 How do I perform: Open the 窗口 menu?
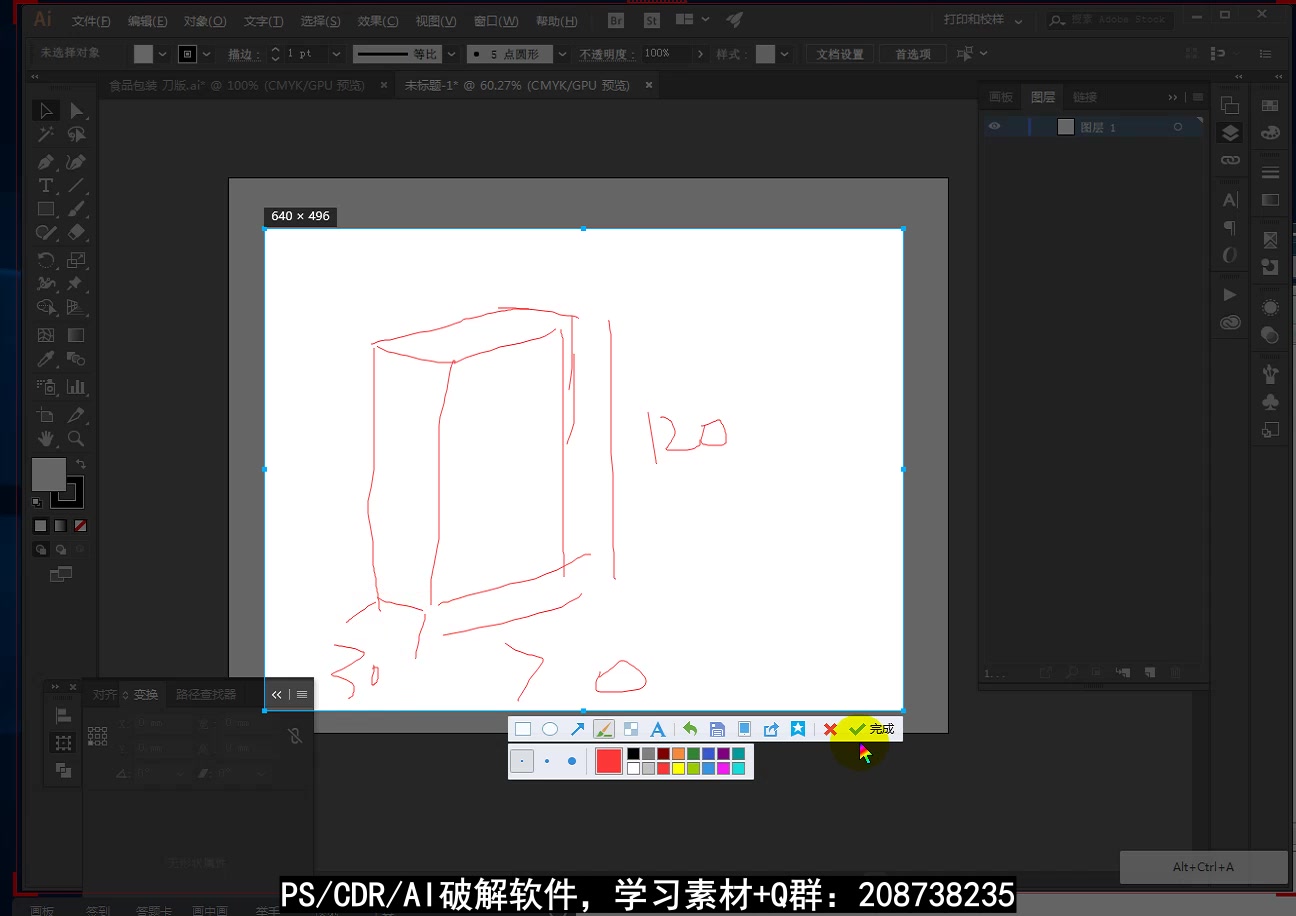point(496,21)
